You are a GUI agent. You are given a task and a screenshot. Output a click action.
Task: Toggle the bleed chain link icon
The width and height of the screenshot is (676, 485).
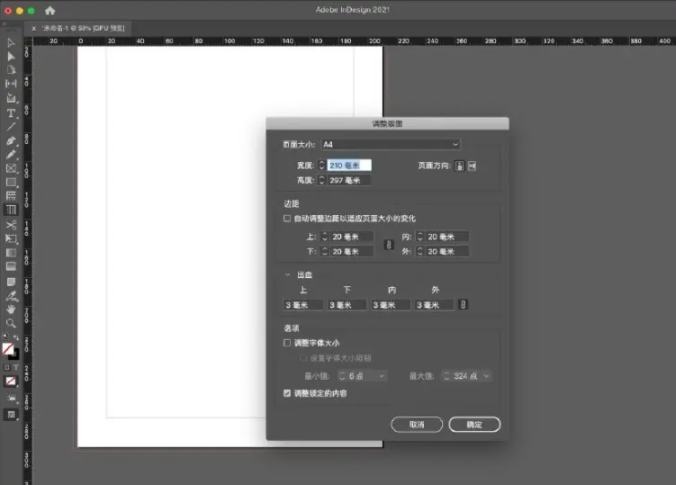pyautogui.click(x=462, y=305)
